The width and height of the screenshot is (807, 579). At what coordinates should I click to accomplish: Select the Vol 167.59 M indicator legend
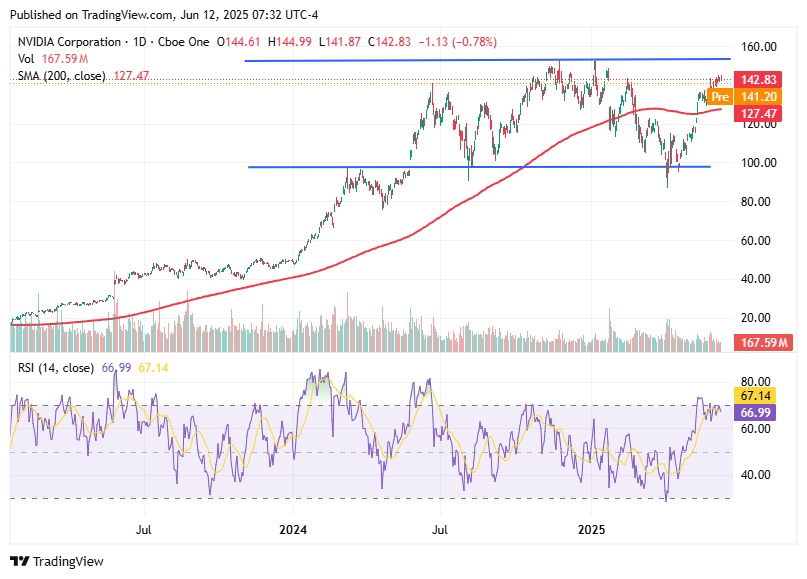(x=52, y=59)
